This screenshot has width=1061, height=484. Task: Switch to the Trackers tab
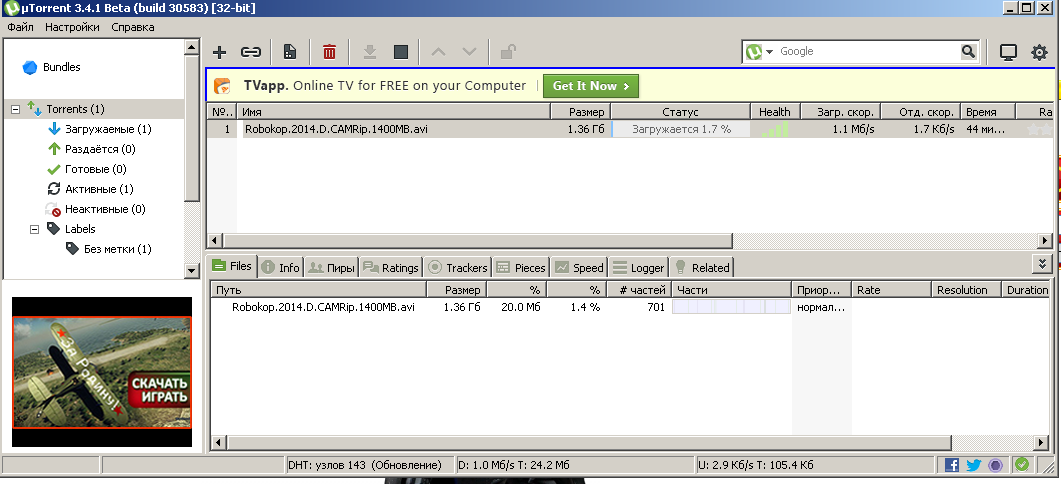(x=458, y=268)
